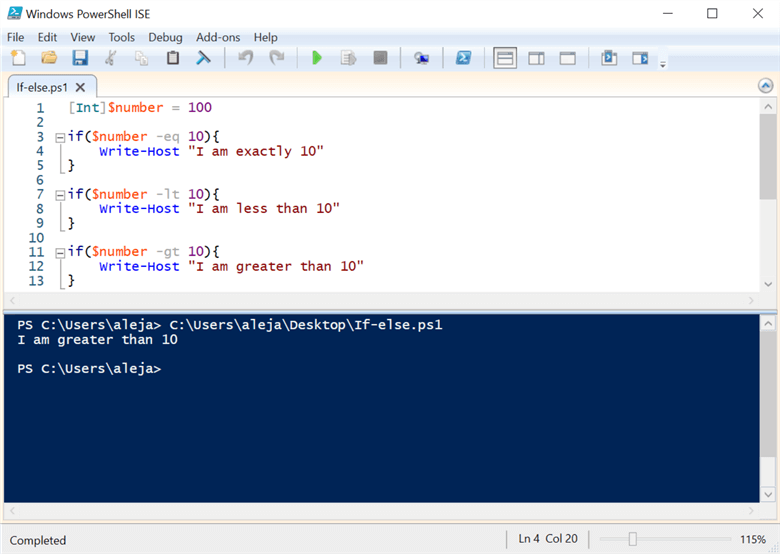Close the If-else.ps1 script tab

pos(80,88)
